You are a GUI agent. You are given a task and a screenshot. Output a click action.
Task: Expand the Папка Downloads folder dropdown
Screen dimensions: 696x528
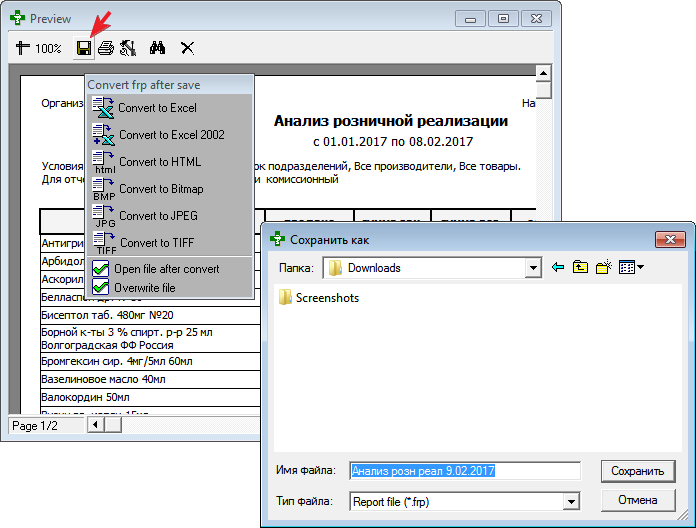pos(534,268)
